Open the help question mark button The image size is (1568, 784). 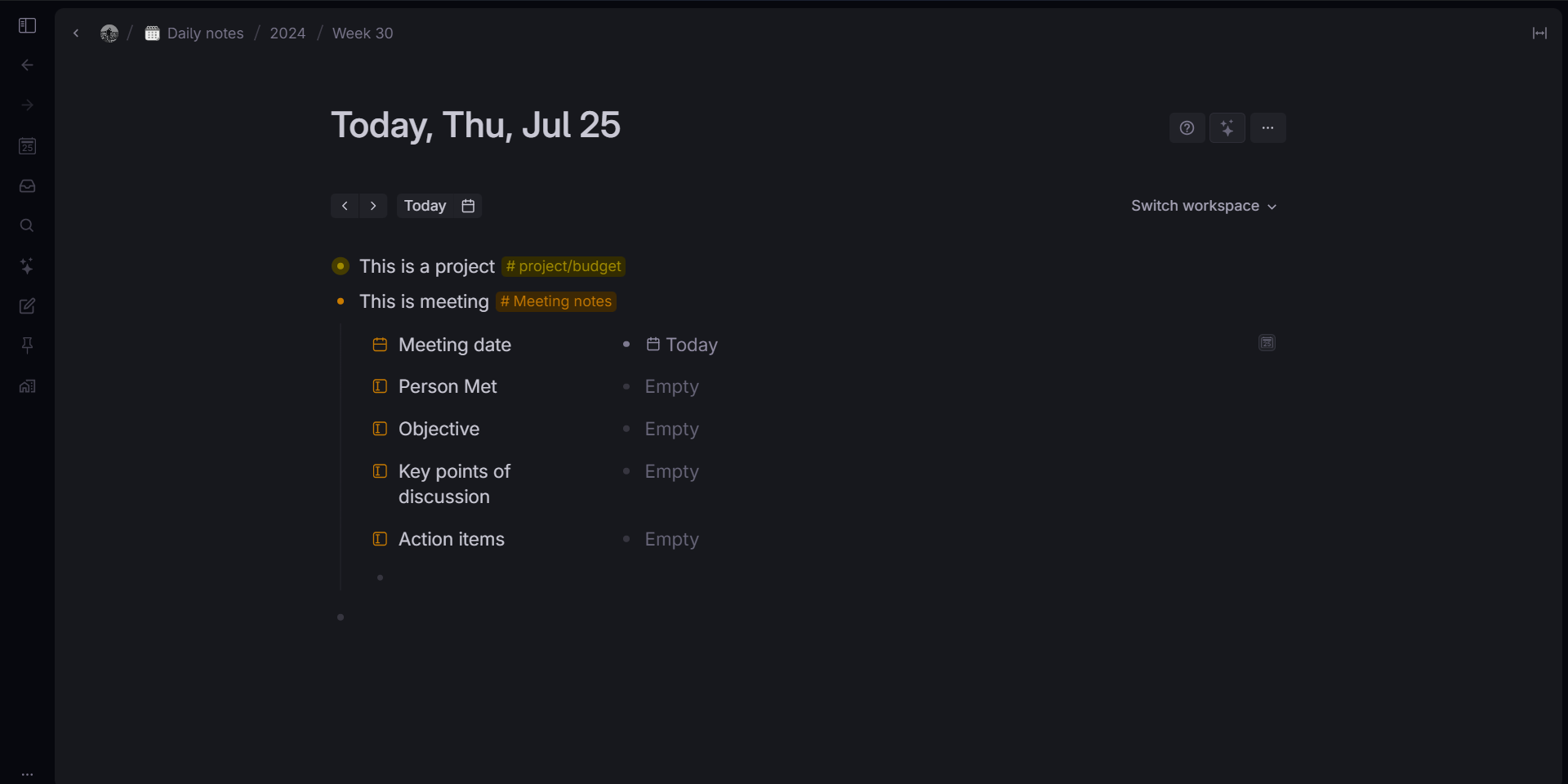click(1187, 127)
